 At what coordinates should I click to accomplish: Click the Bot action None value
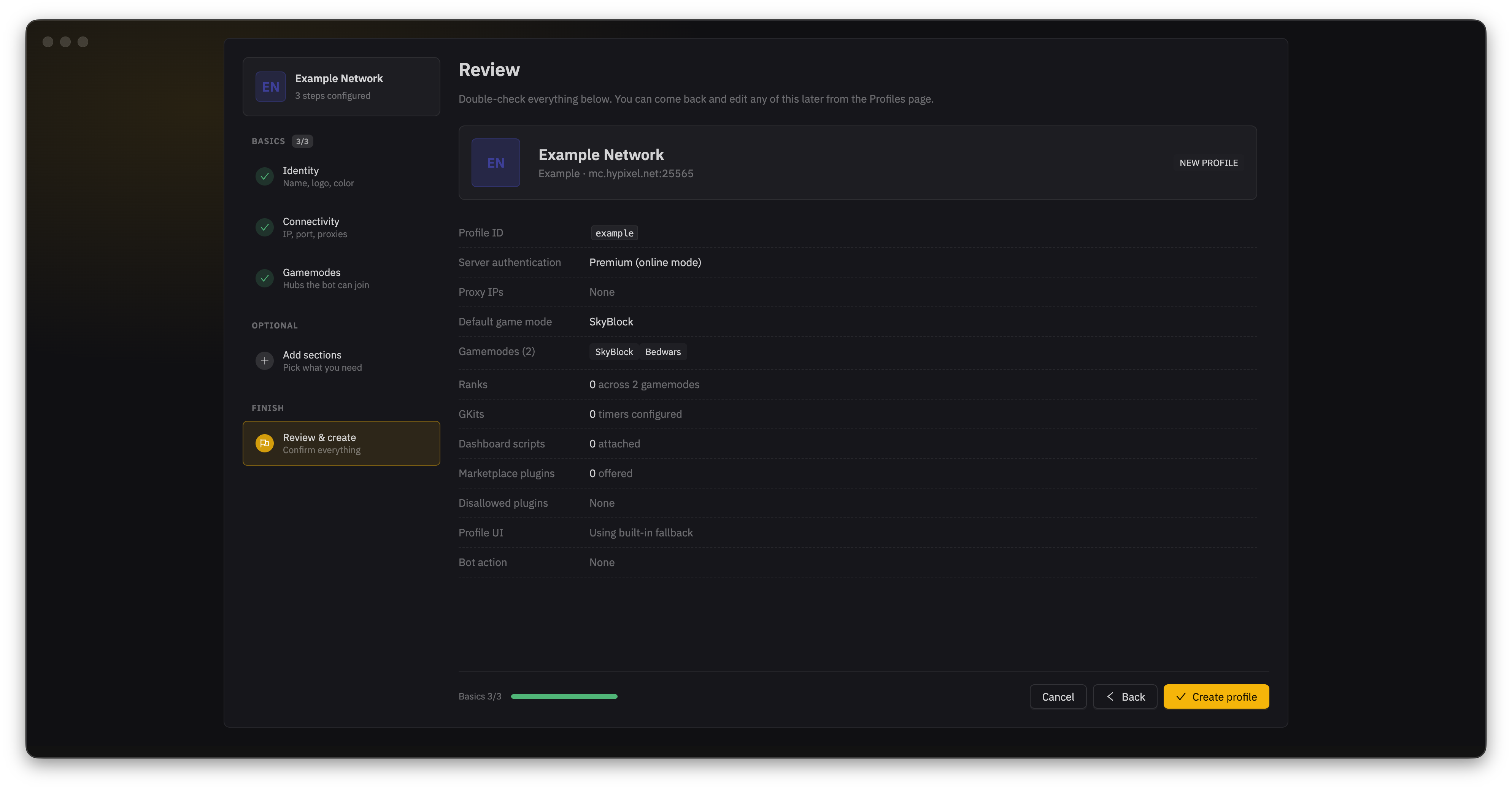[602, 562]
